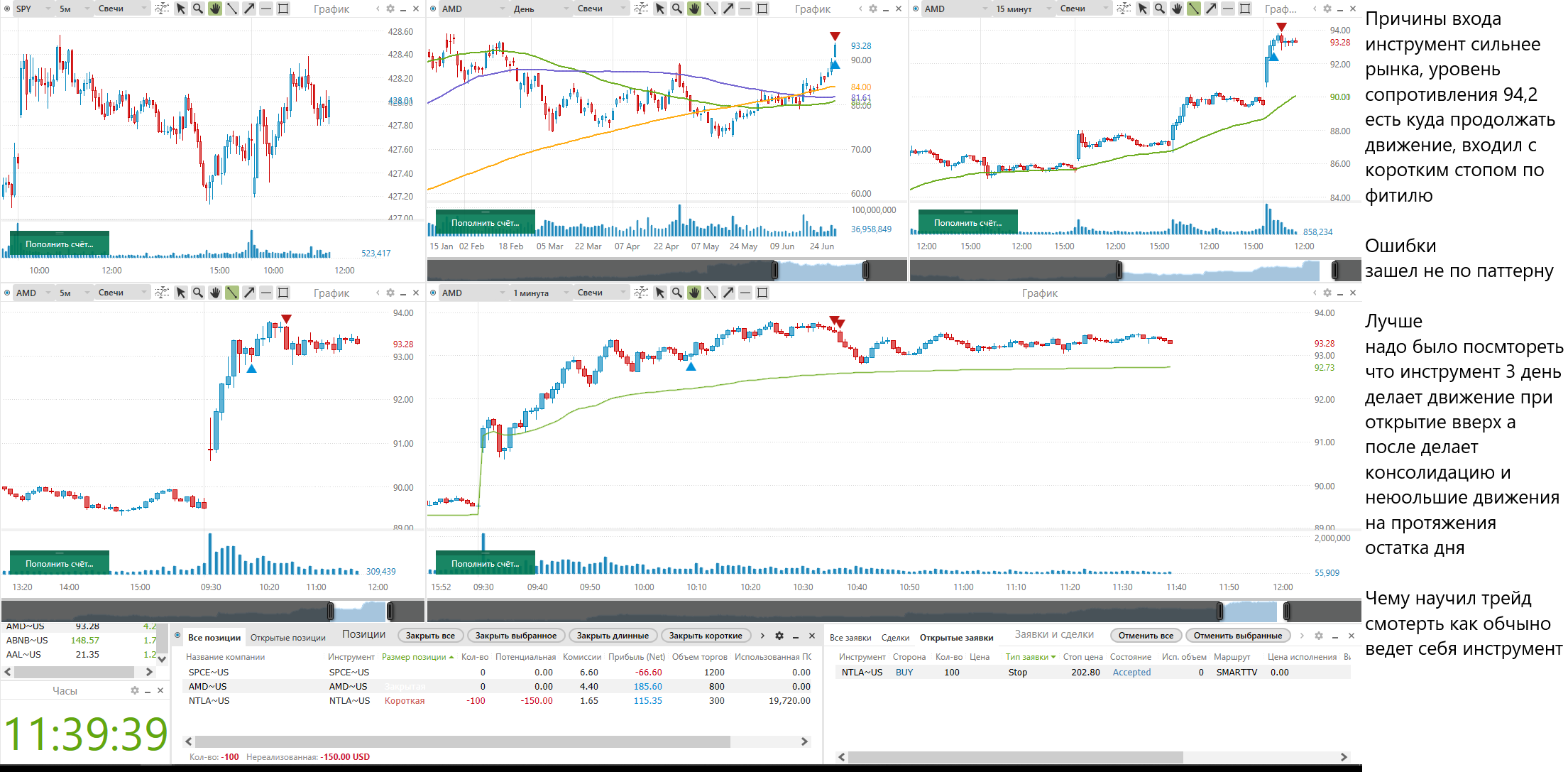Click Закрыть длинные button
The height and width of the screenshot is (772, 1568).
(613, 636)
